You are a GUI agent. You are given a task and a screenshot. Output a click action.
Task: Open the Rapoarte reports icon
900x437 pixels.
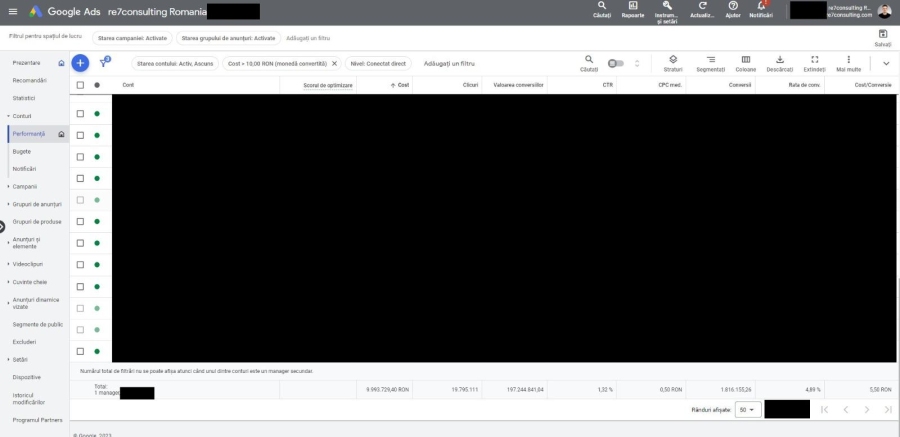click(x=633, y=5)
